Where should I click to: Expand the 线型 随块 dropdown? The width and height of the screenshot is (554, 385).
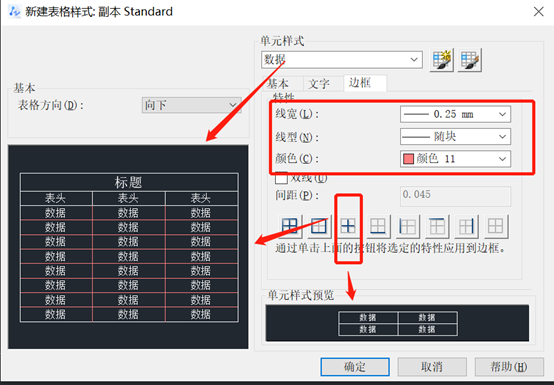click(455, 136)
